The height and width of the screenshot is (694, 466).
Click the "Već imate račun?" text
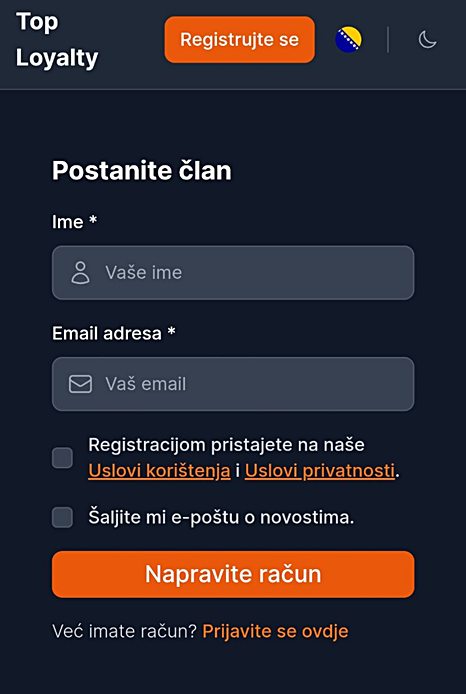click(124, 631)
